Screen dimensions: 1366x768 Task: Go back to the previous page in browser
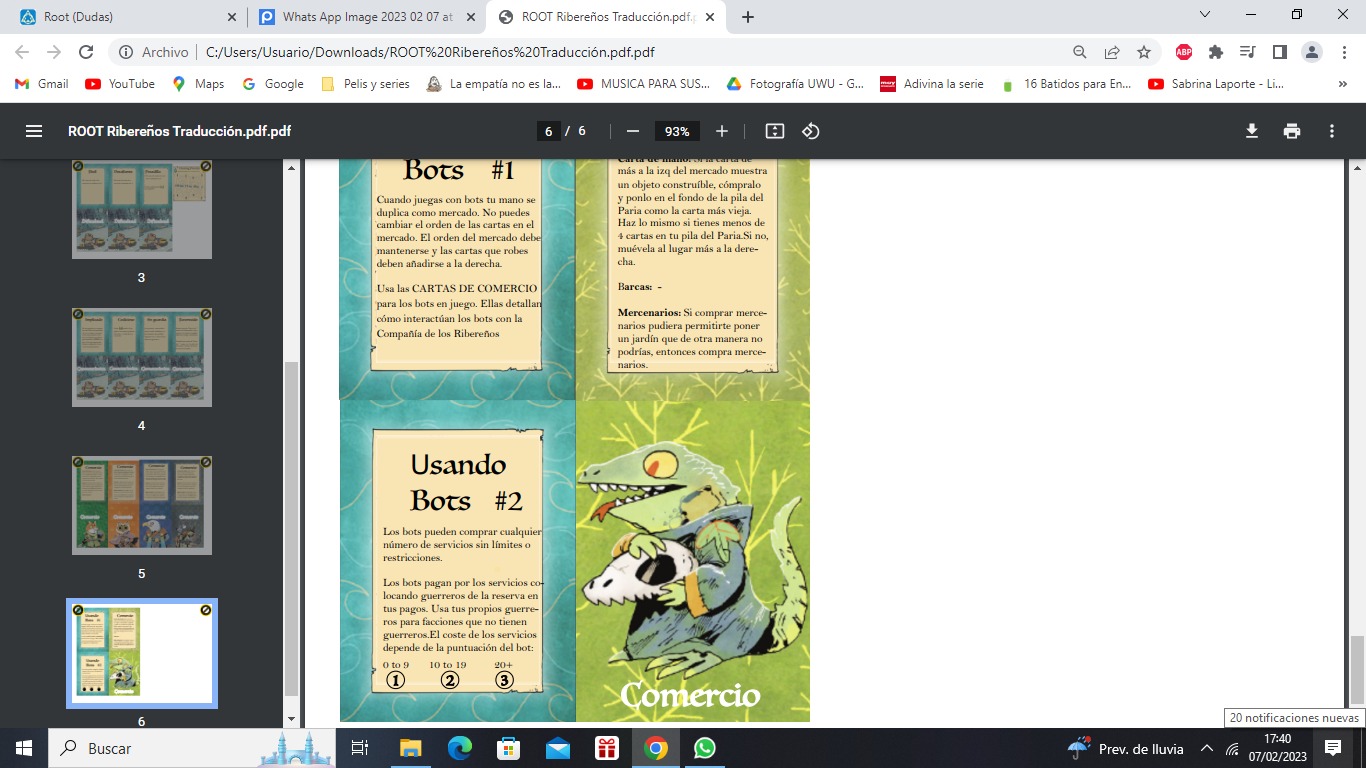coord(23,52)
